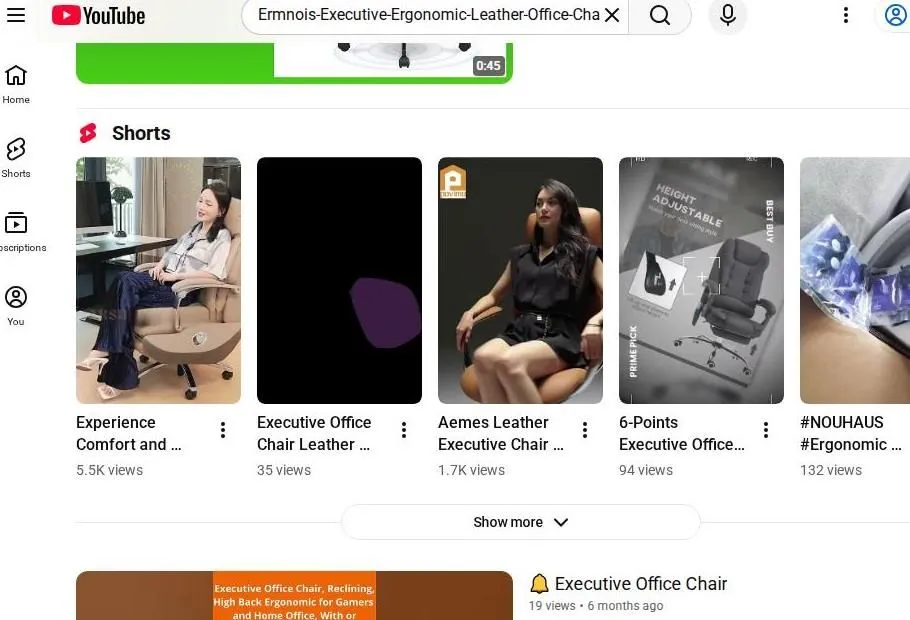Open the hamburger navigation menu
Screen dimensions: 910x620
point(16,15)
